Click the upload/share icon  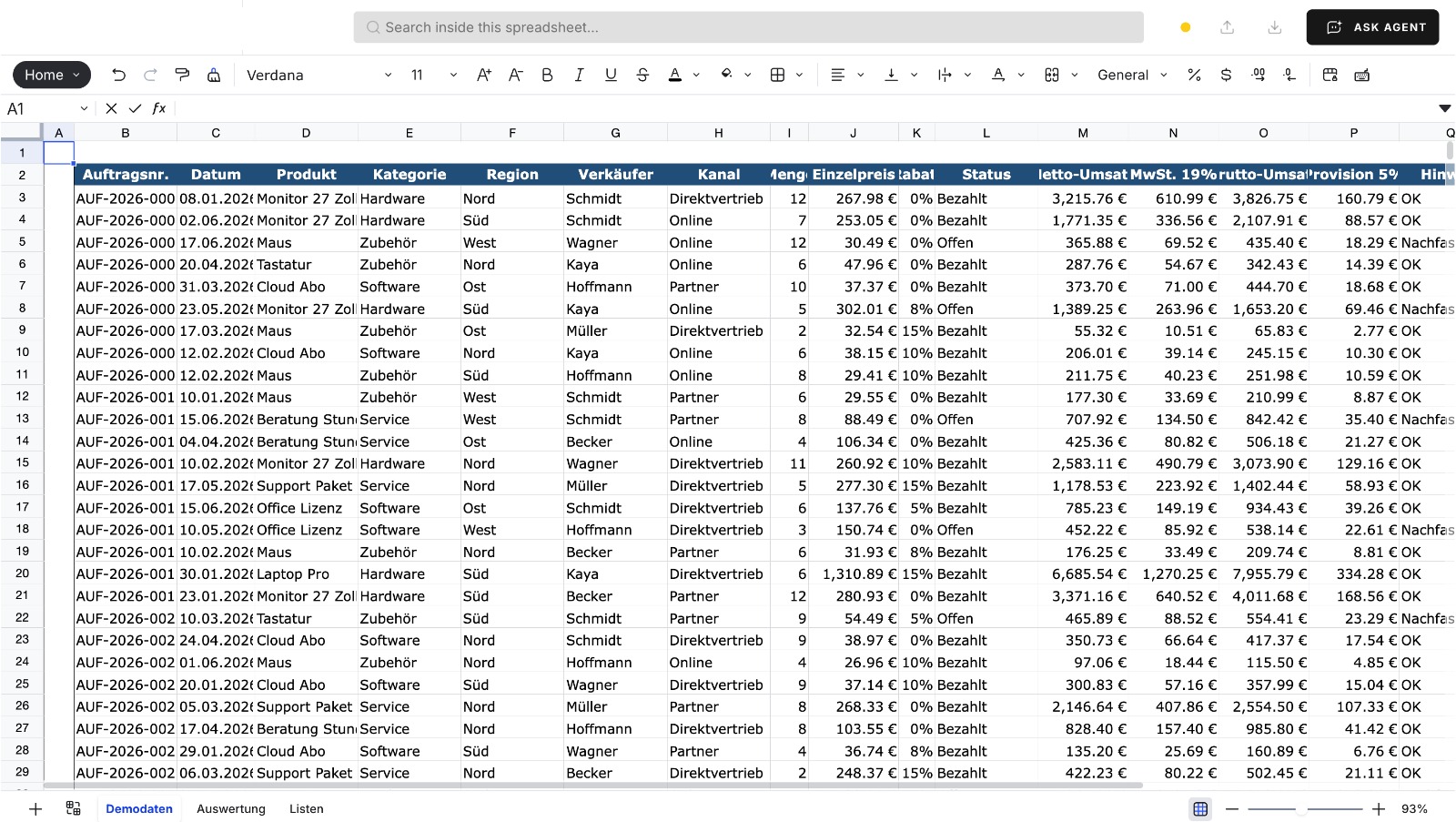tap(1227, 27)
